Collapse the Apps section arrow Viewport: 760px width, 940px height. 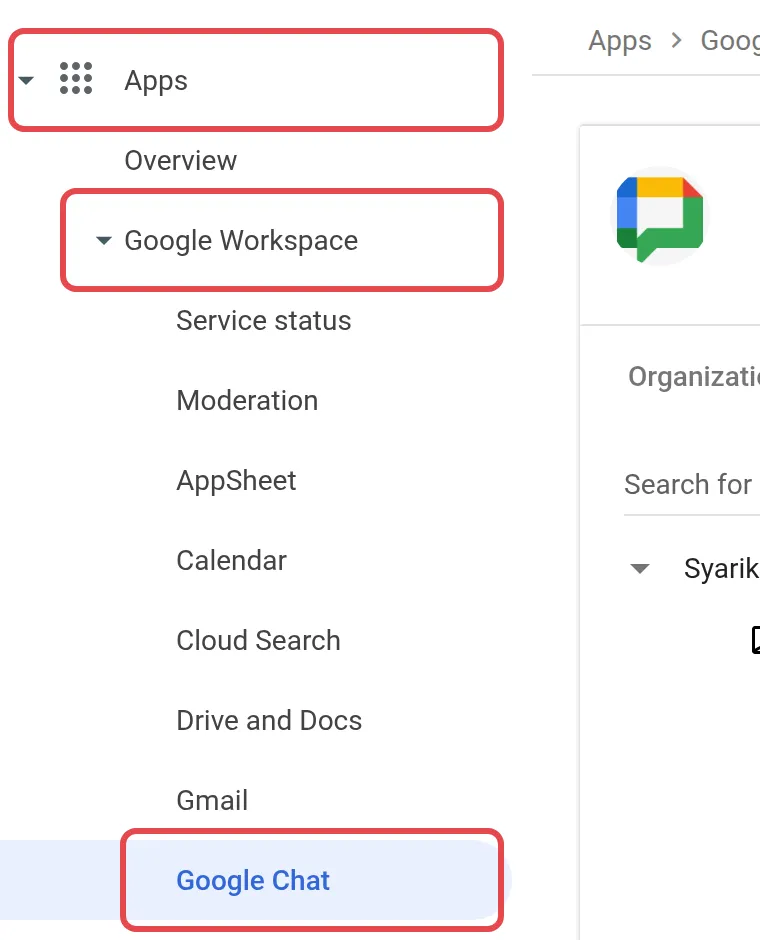coord(26,80)
